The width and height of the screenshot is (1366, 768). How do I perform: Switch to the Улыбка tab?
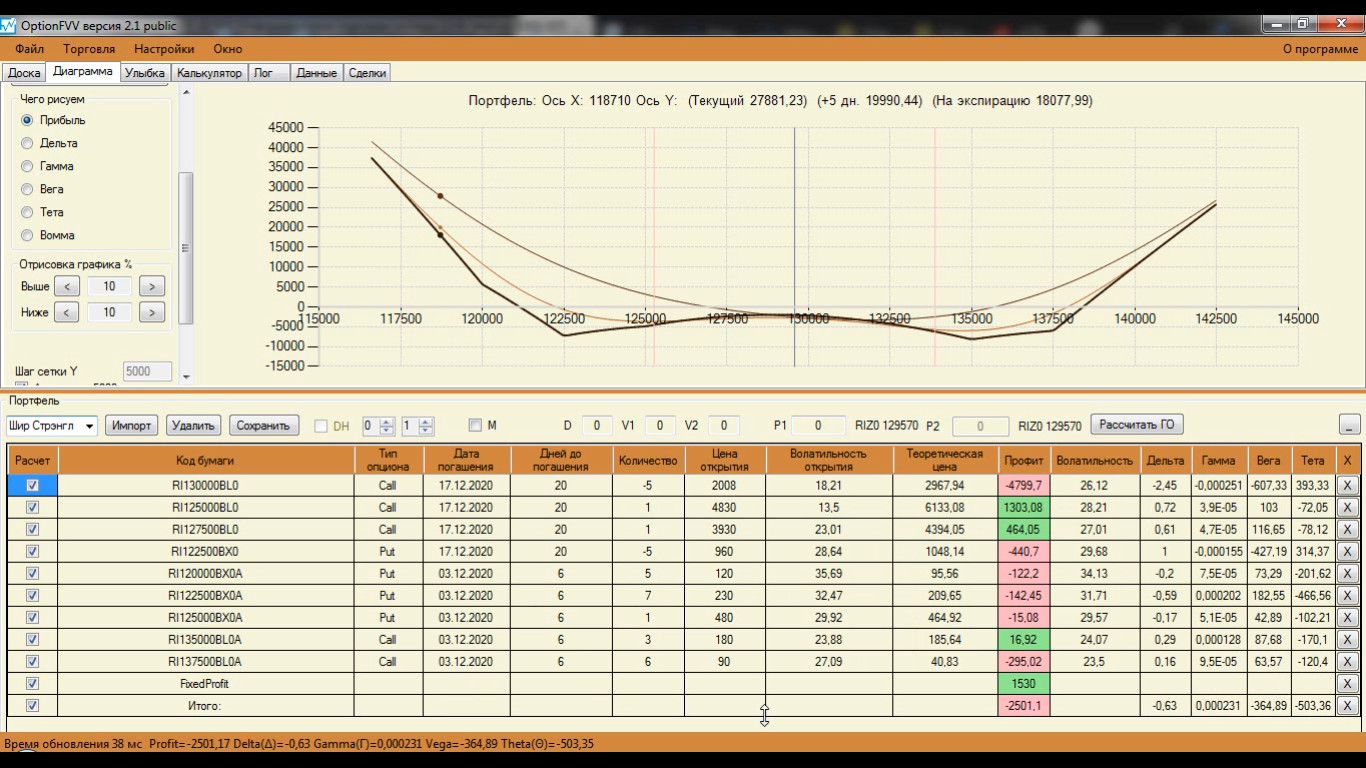[x=145, y=73]
